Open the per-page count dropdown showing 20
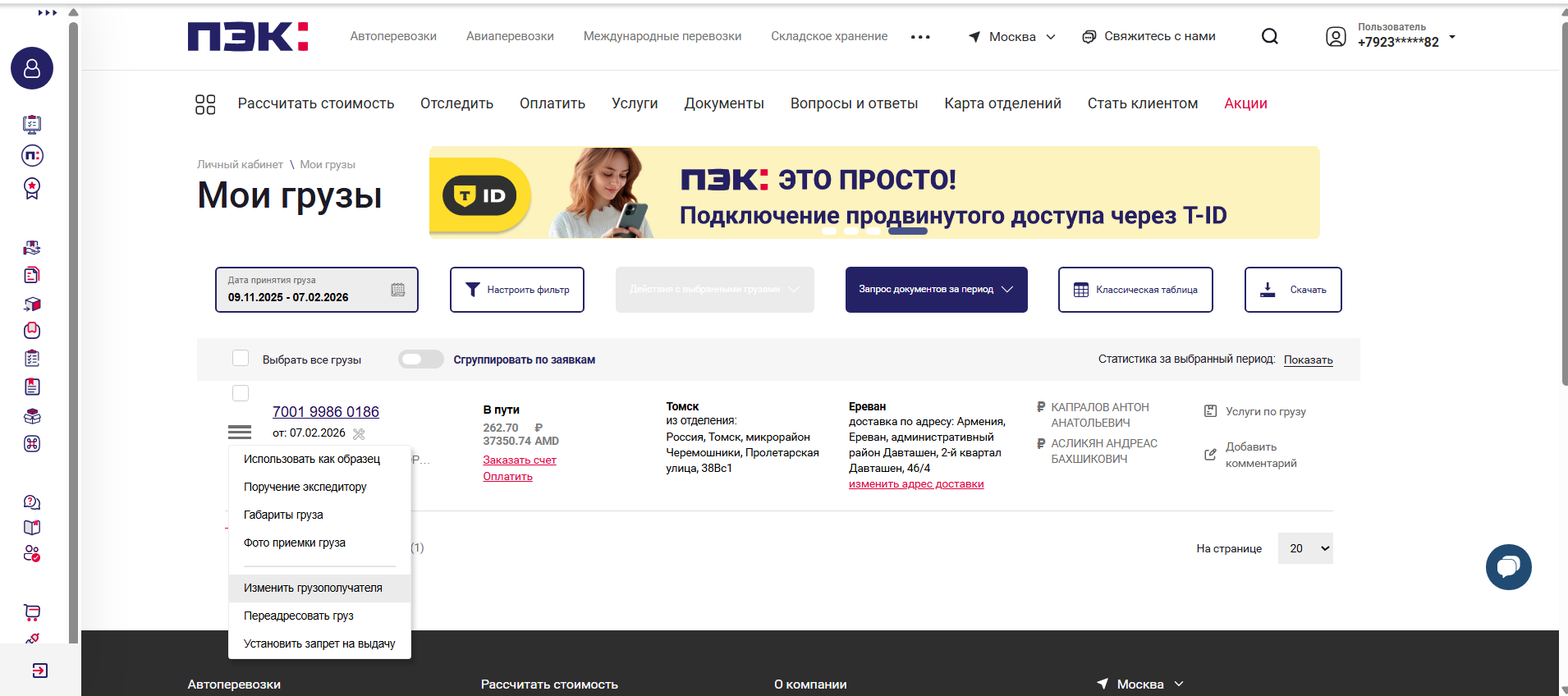The width and height of the screenshot is (1568, 696). pos(1305,548)
